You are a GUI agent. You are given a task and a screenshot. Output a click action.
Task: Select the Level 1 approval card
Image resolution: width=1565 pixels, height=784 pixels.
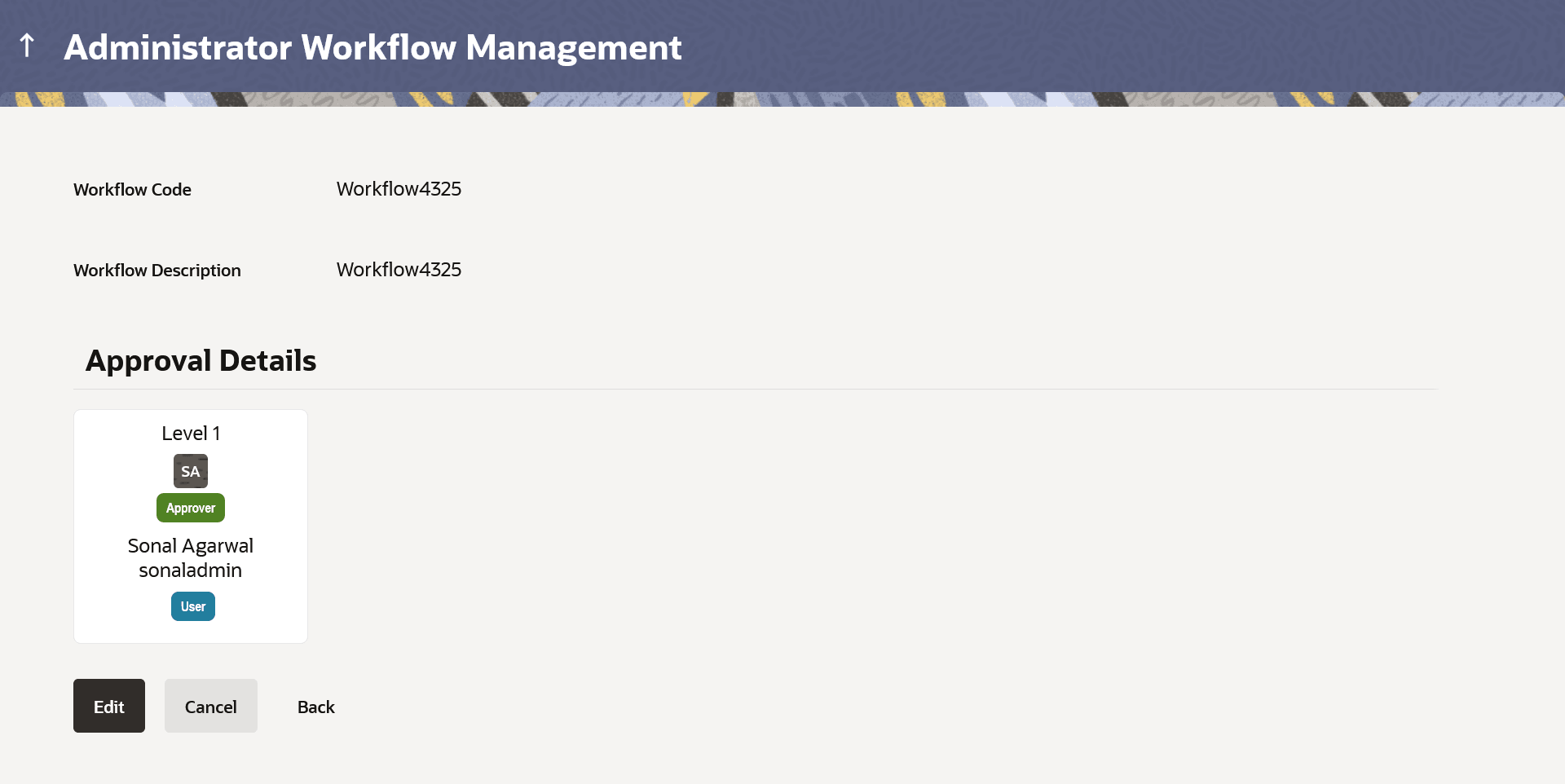click(190, 526)
